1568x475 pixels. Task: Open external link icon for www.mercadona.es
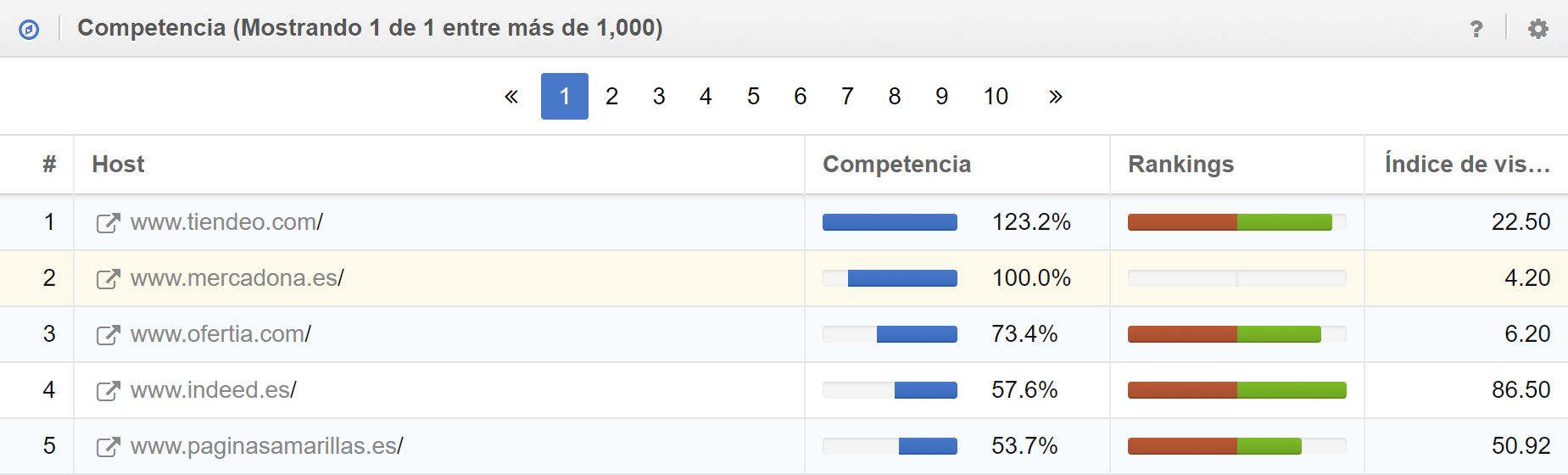click(108, 279)
